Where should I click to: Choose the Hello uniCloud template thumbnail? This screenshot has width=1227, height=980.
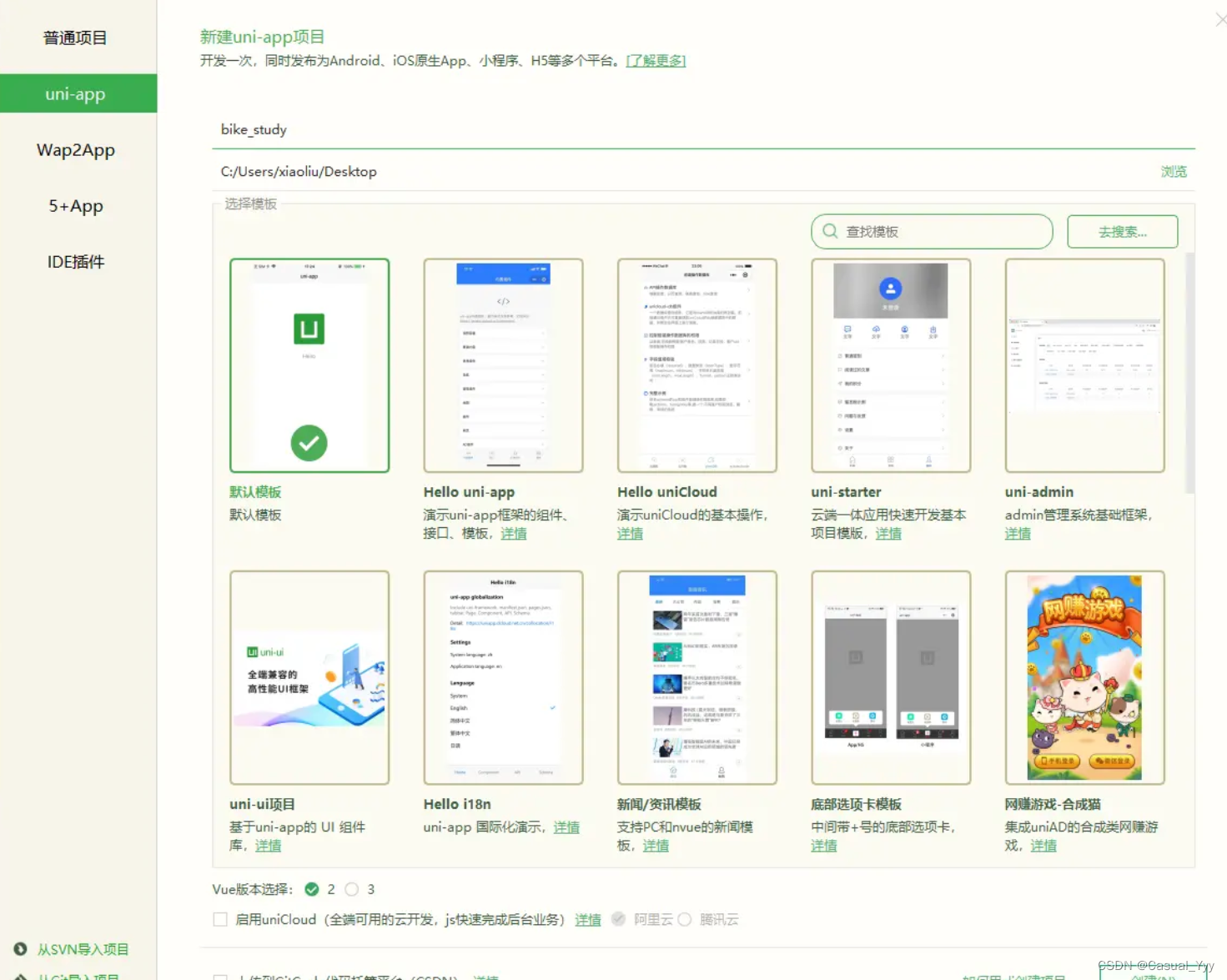coord(697,365)
